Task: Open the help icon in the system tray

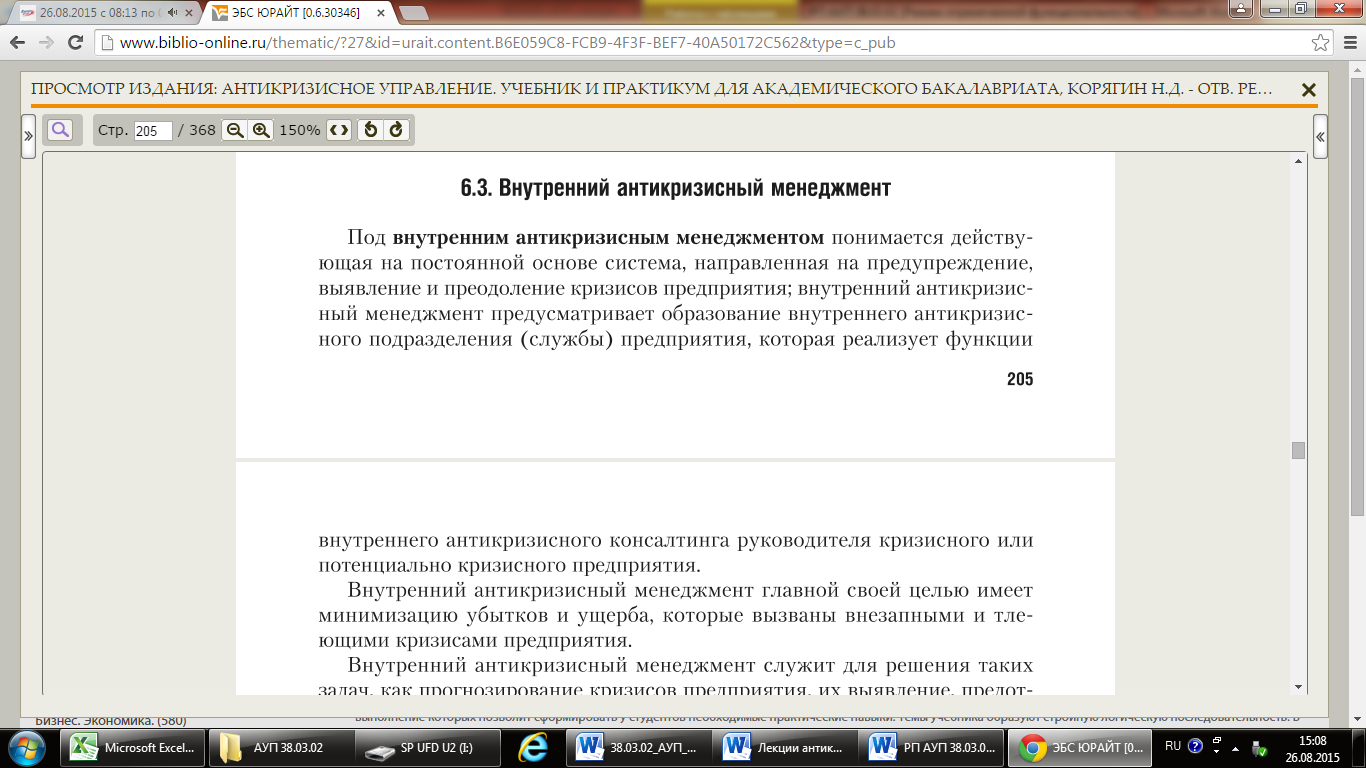Action: pos(1194,746)
